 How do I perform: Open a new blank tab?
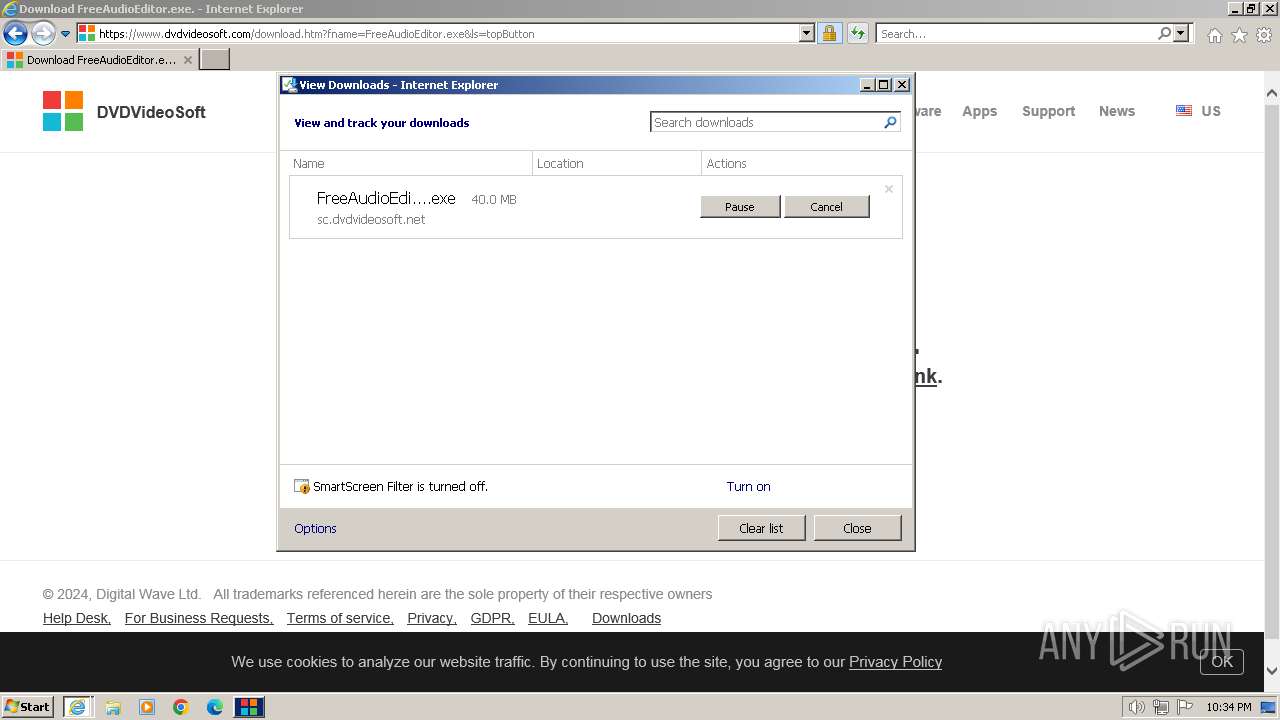(215, 60)
